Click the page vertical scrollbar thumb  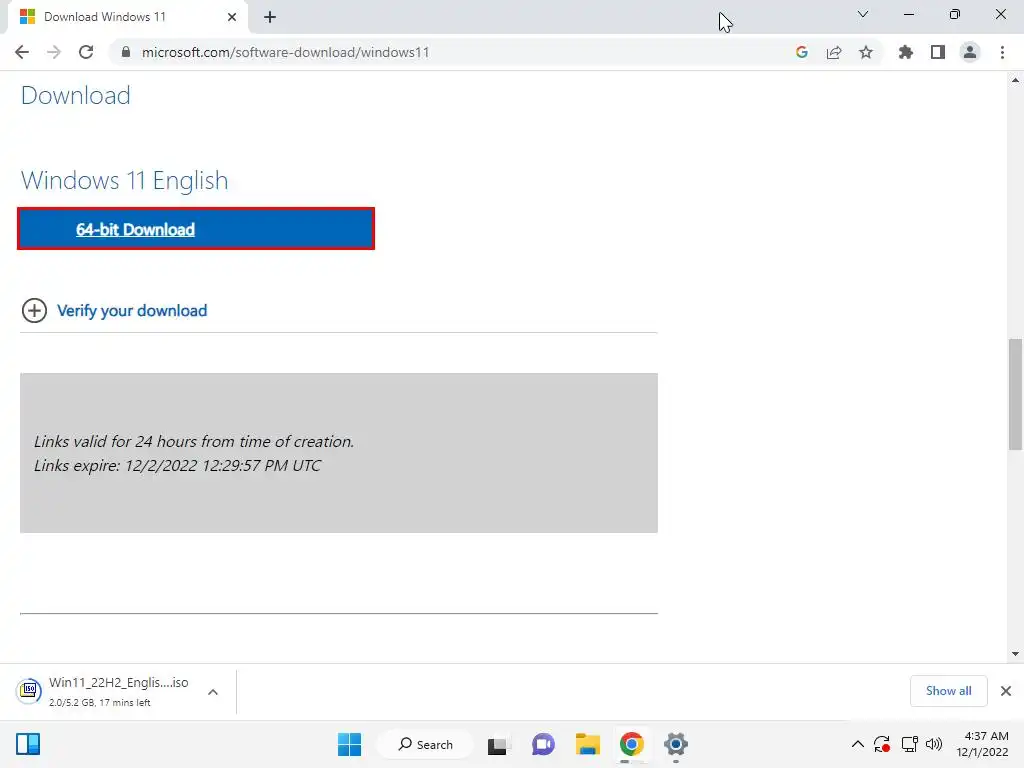(1015, 394)
